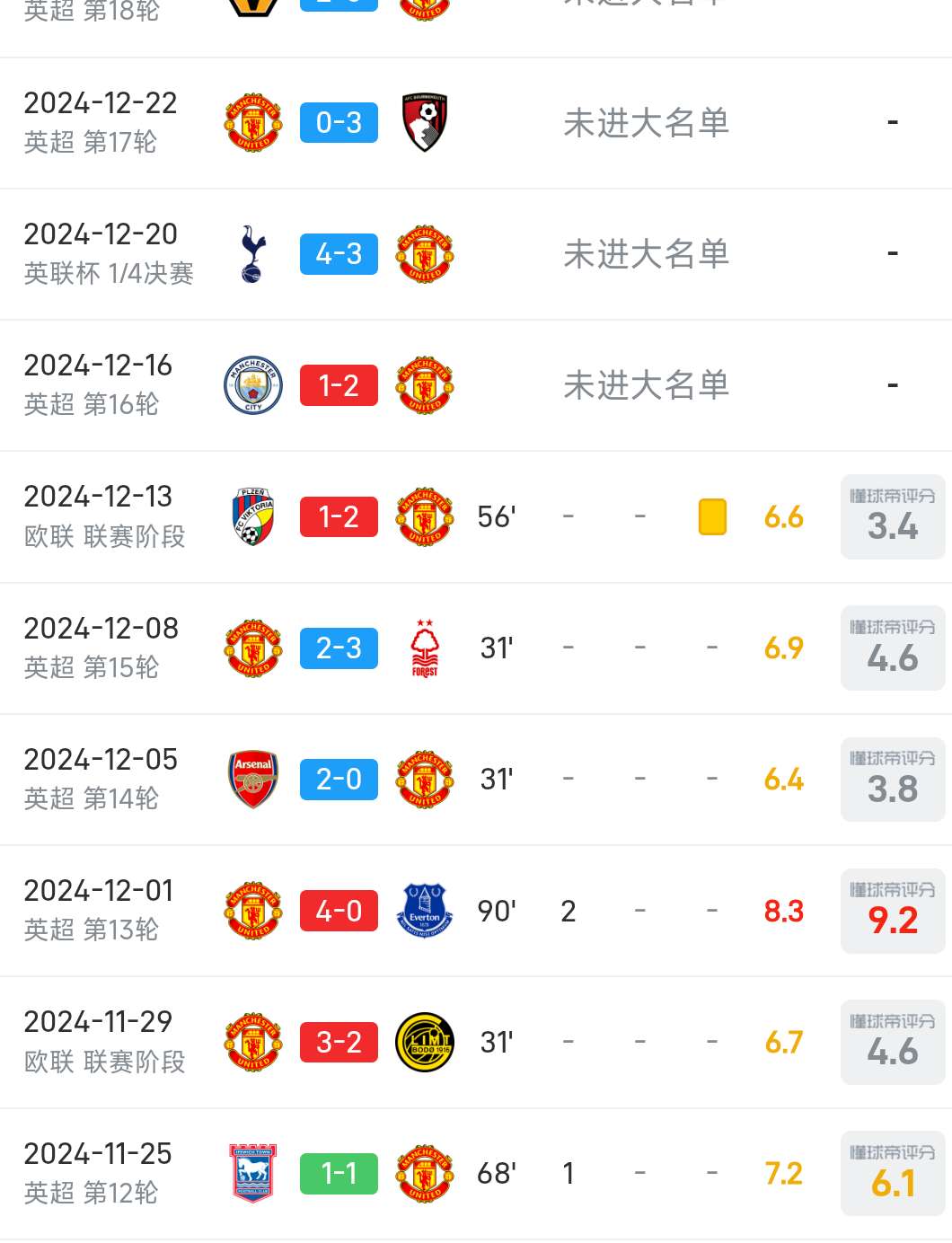Tap the Viktoria Plzen crest
952x1243 pixels.
tap(253, 516)
